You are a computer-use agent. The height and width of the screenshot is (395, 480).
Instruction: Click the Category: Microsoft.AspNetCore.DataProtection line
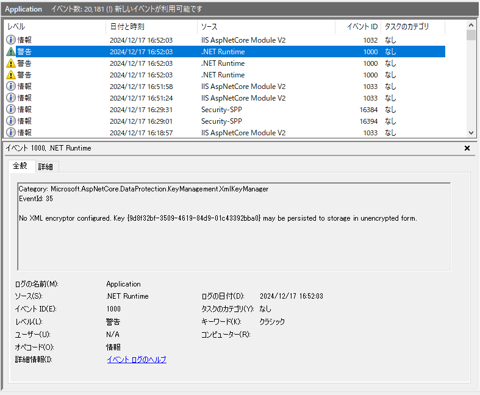click(x=143, y=189)
